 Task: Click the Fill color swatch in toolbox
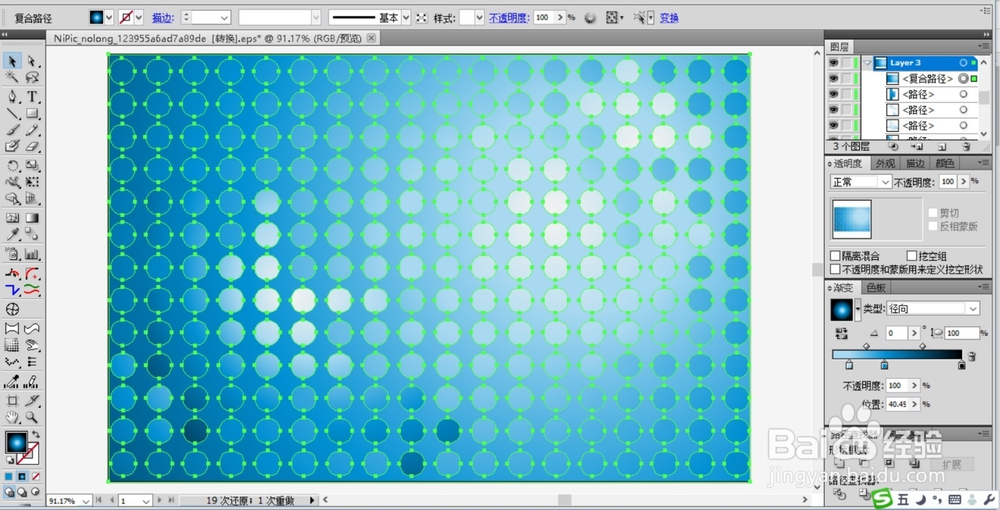(17, 442)
